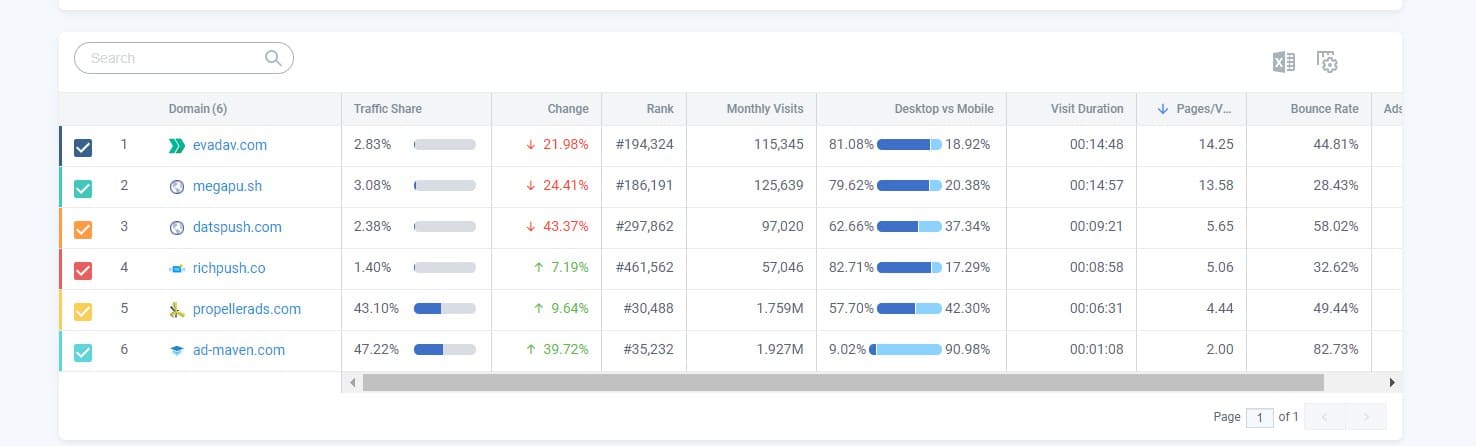Click the ad-maven.com favicon
This screenshot has height=446, width=1476.
(177, 350)
